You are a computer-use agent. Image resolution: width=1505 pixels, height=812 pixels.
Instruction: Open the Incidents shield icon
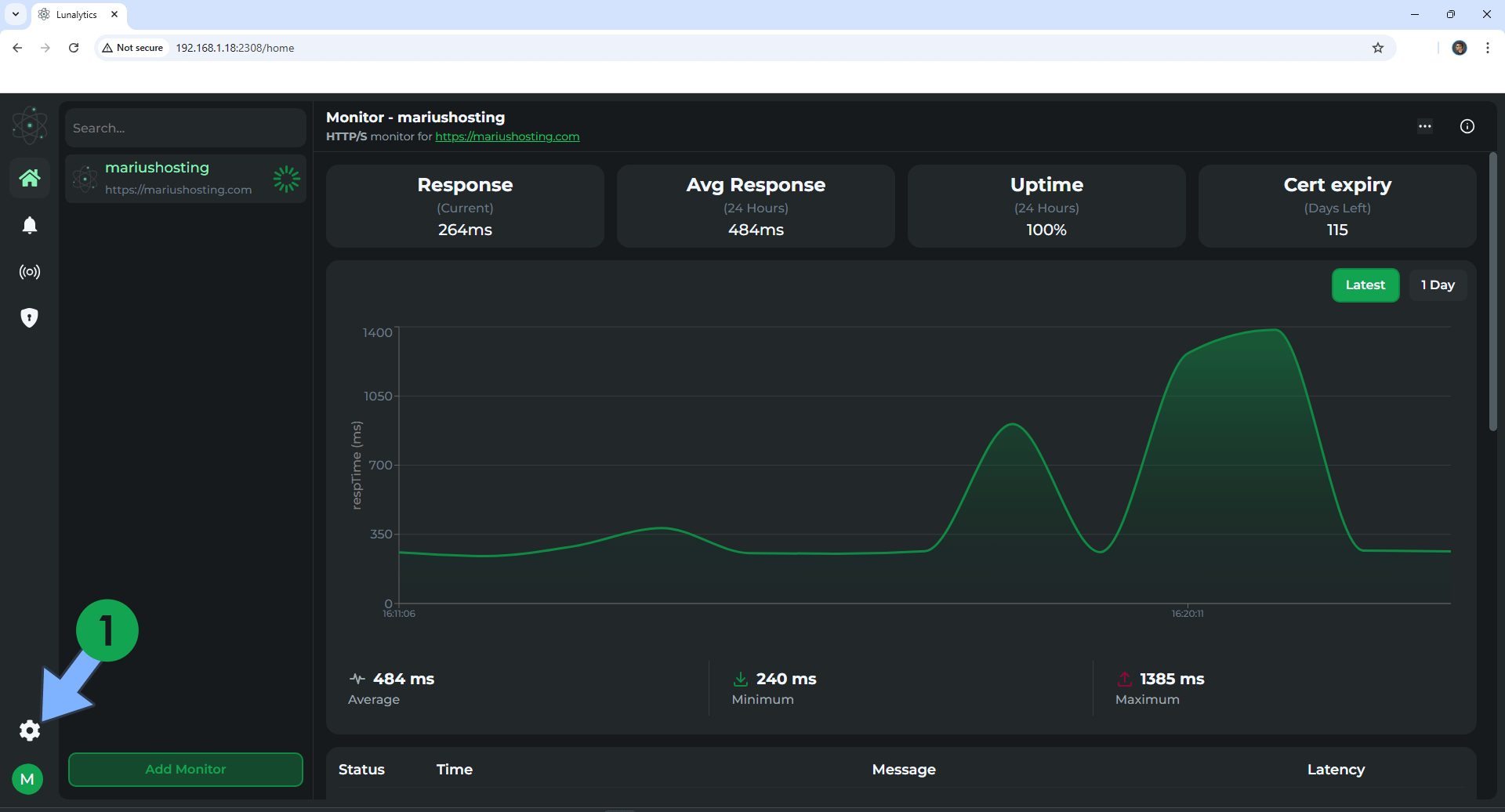30,317
